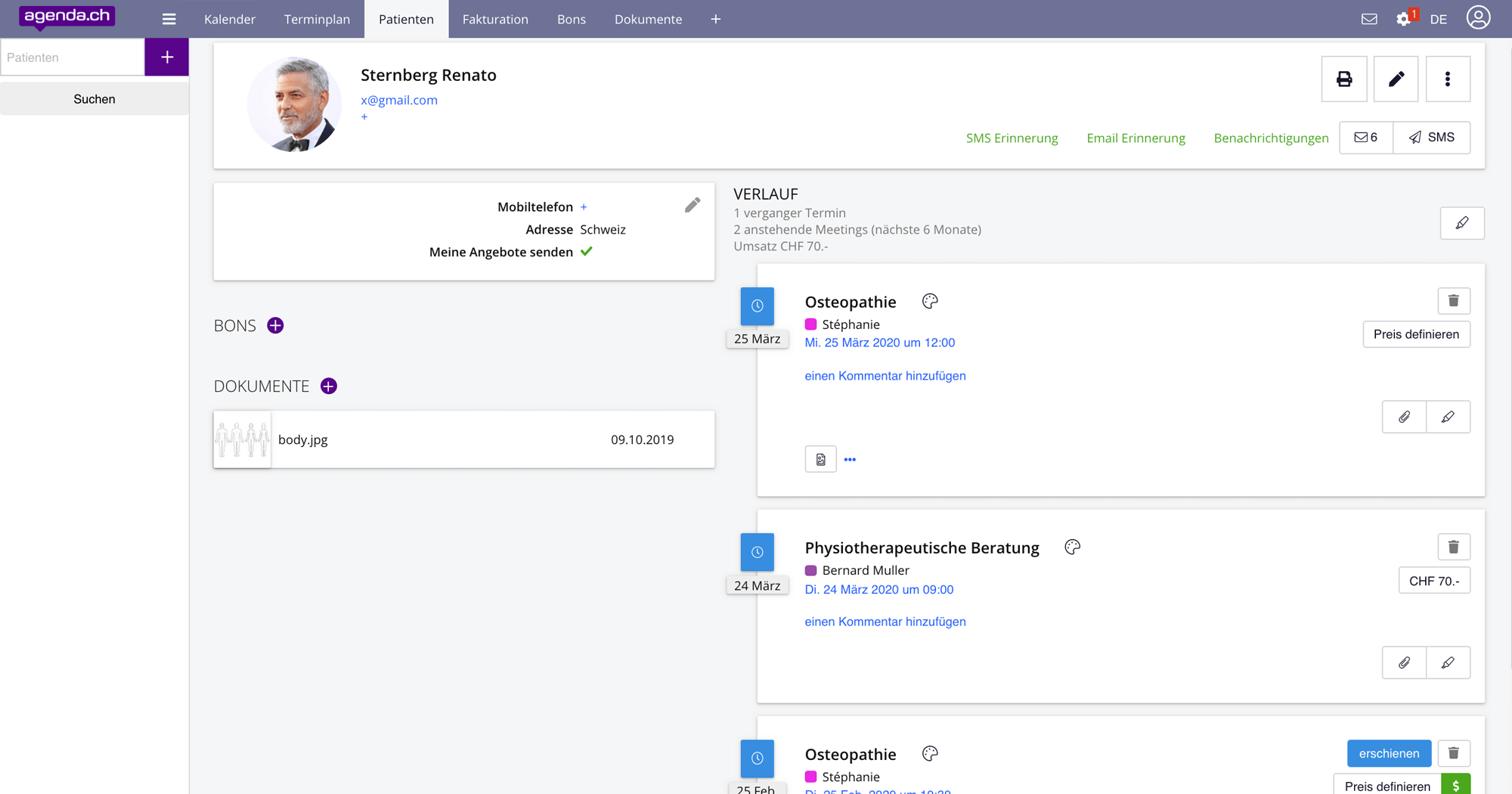
Task: Open the mail inbox icon in header
Action: (1369, 19)
